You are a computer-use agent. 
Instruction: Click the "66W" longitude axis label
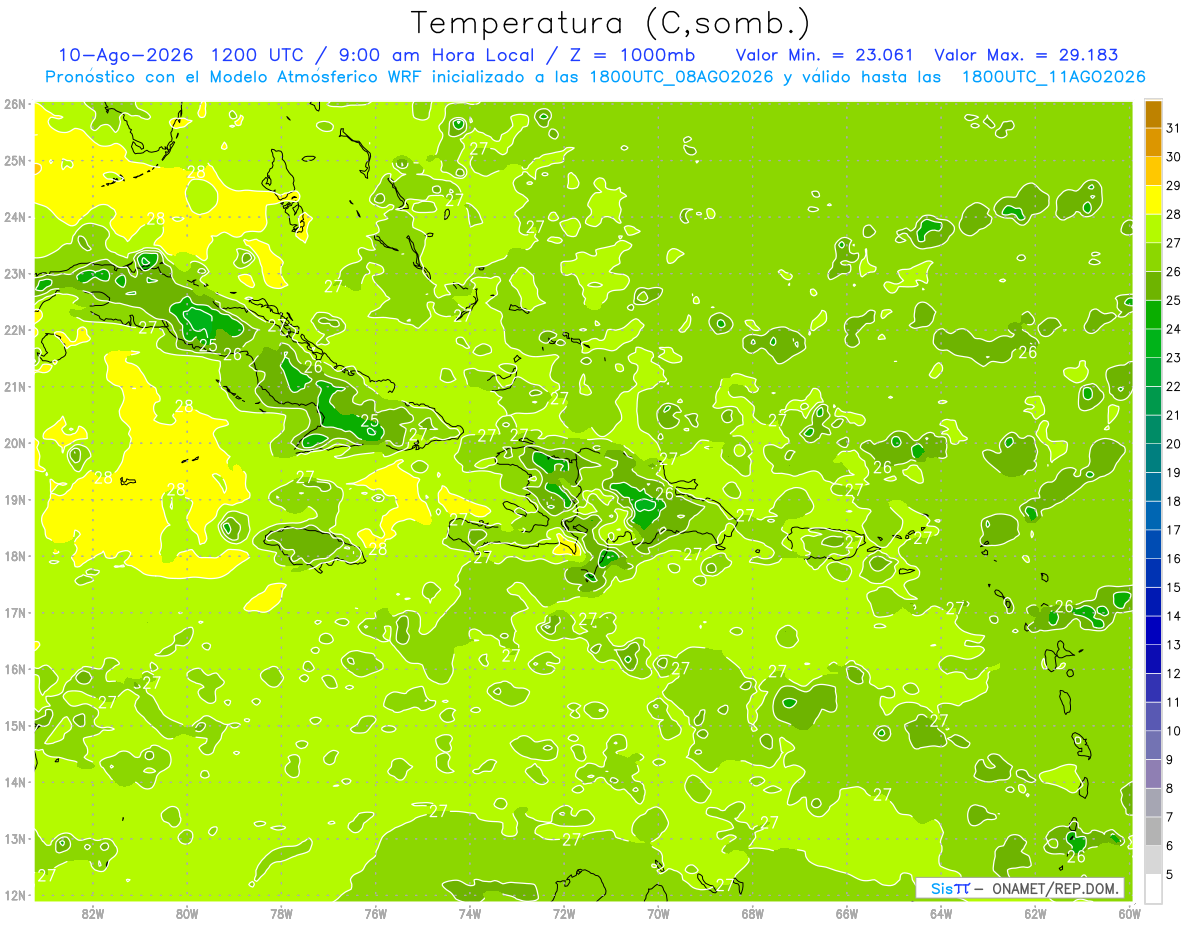(x=847, y=913)
